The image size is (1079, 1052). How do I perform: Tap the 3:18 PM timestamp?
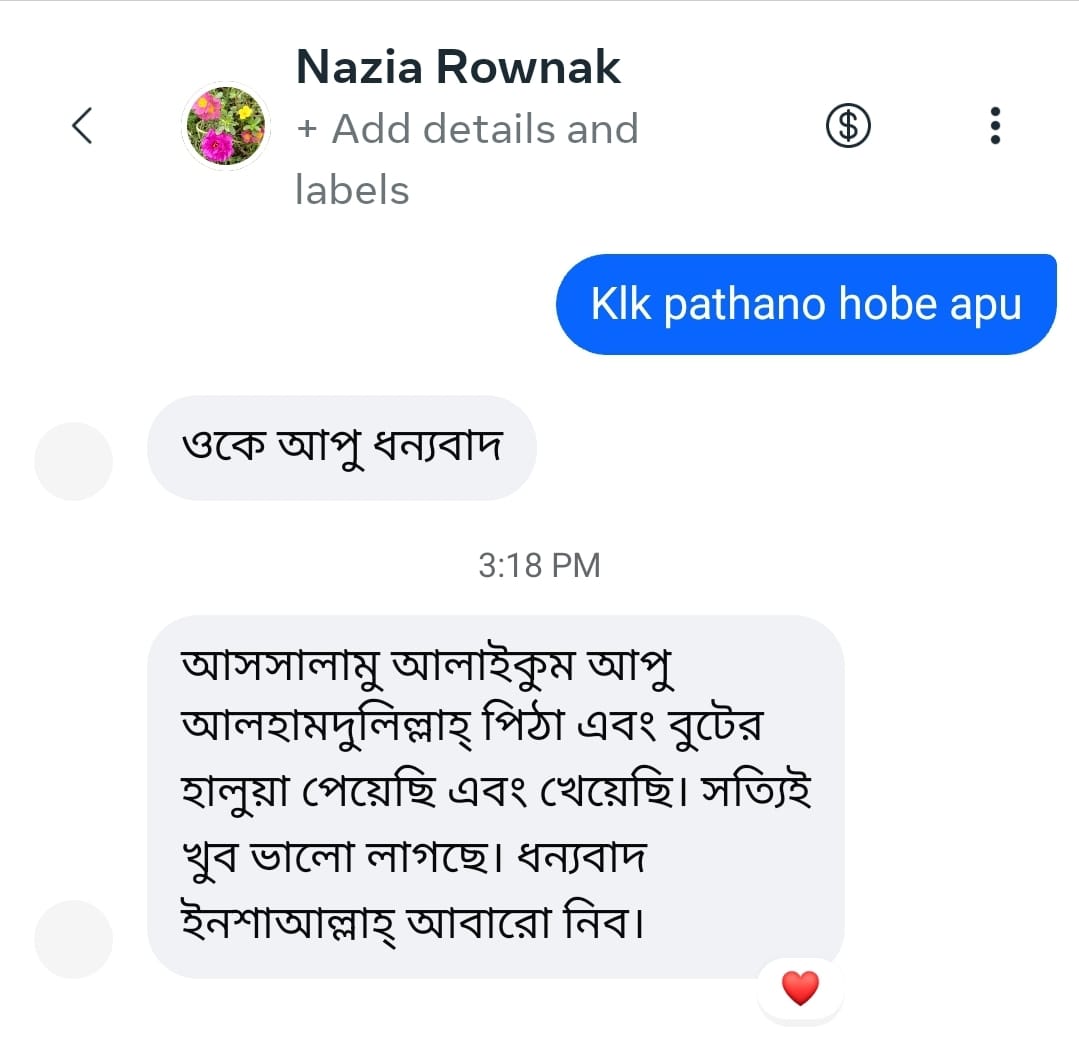[x=538, y=565]
